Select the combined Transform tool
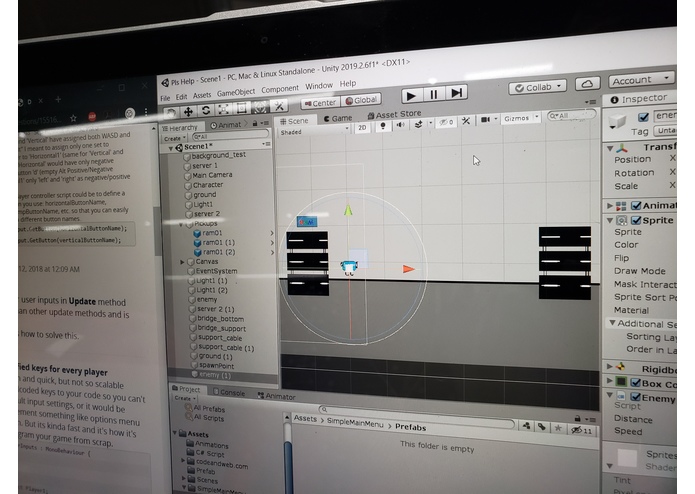 click(x=260, y=107)
